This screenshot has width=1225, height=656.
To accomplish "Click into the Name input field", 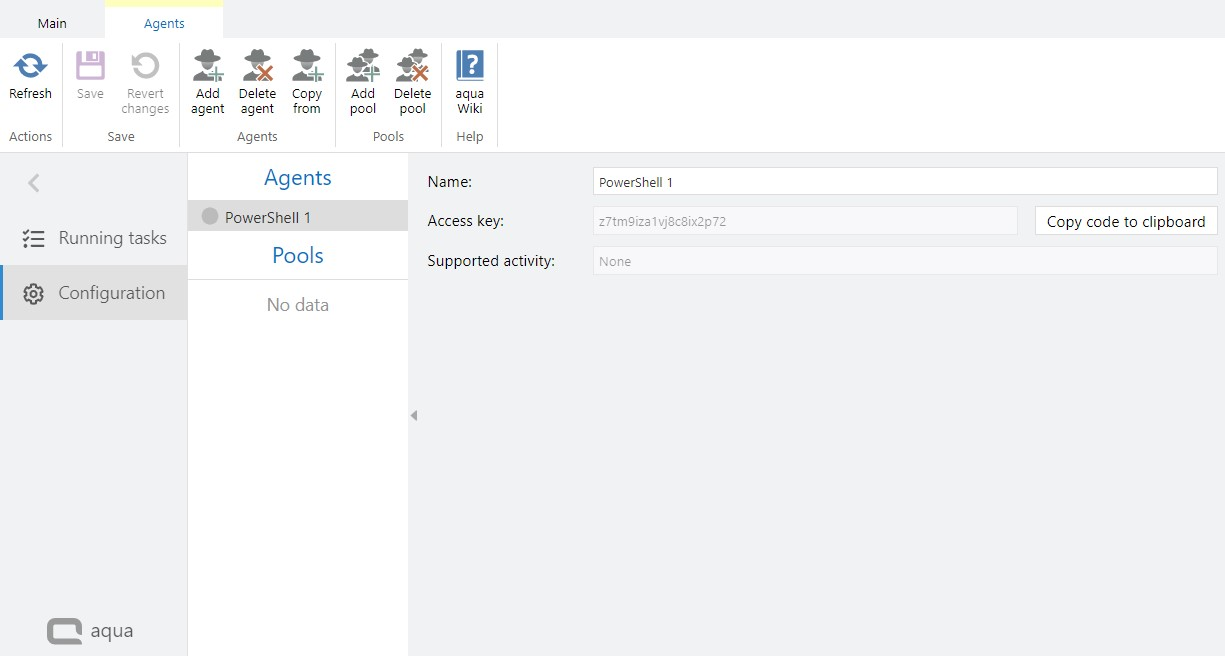I will (x=904, y=182).
